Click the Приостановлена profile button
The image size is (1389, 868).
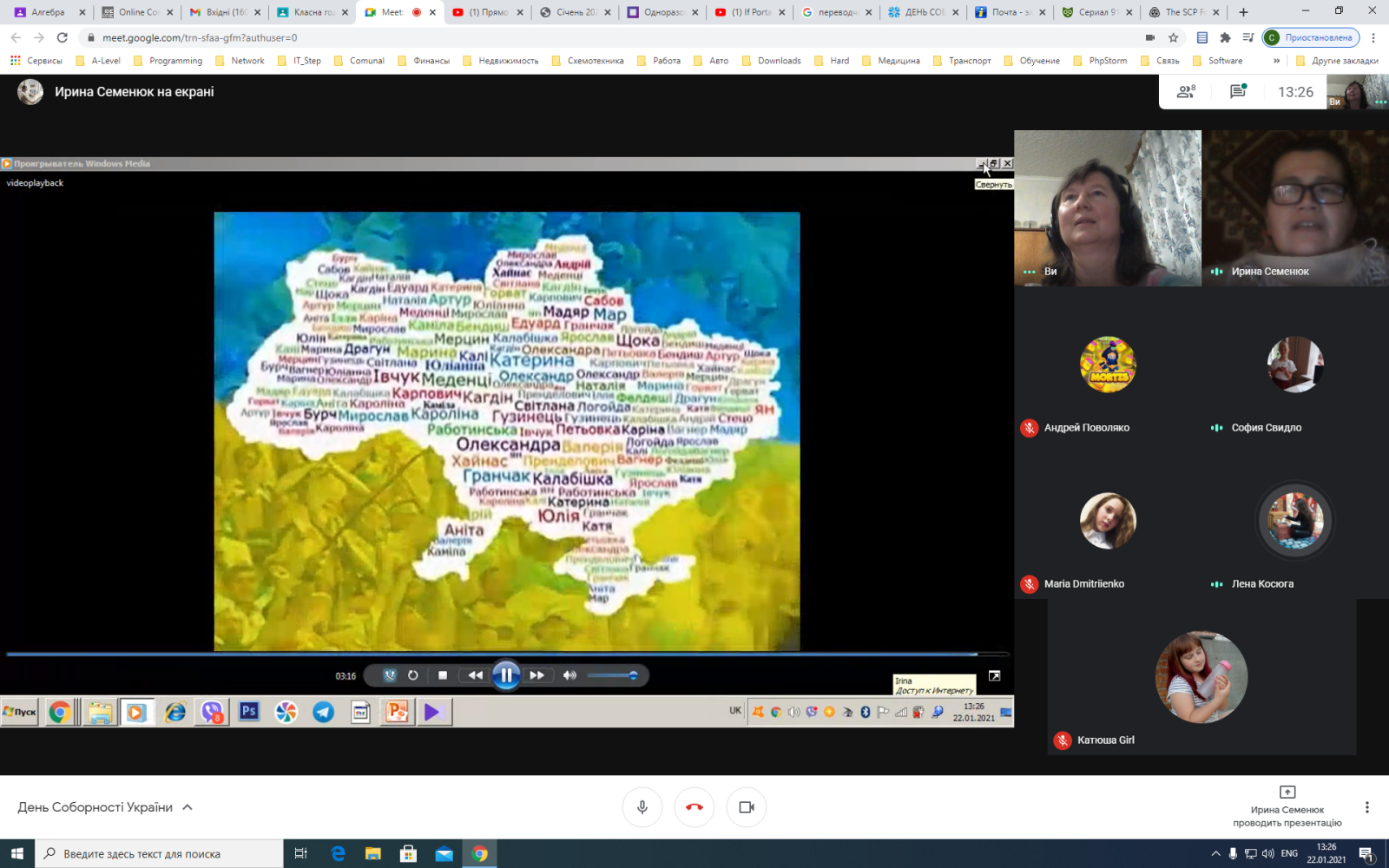coord(1310,38)
